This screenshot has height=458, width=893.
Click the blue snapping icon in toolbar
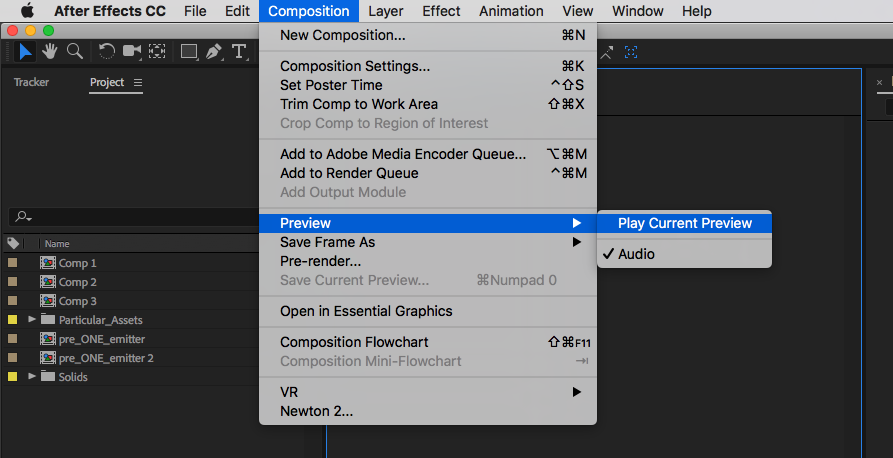click(x=630, y=52)
